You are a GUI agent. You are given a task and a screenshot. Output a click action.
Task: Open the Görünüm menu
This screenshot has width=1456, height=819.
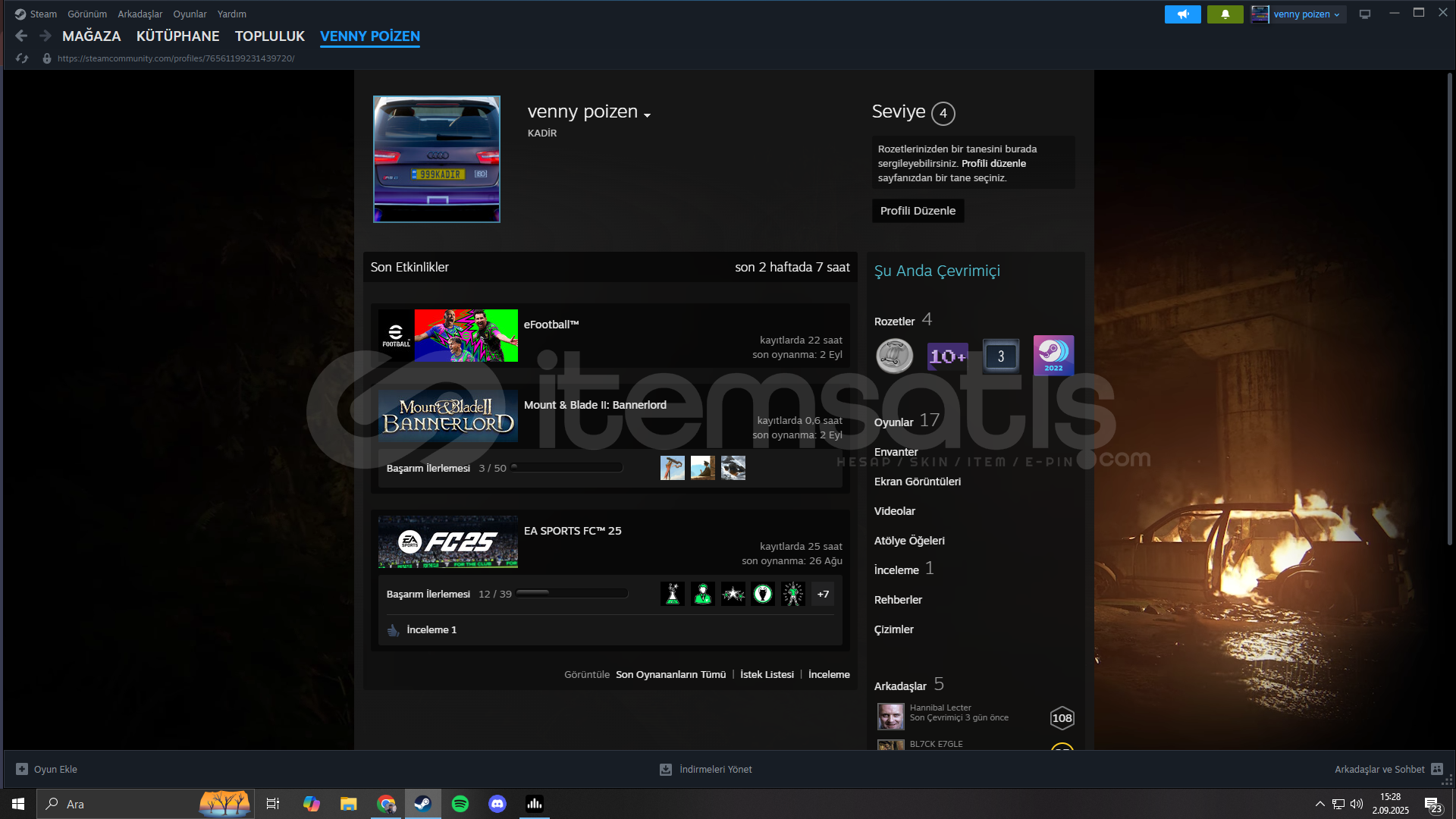click(x=87, y=14)
